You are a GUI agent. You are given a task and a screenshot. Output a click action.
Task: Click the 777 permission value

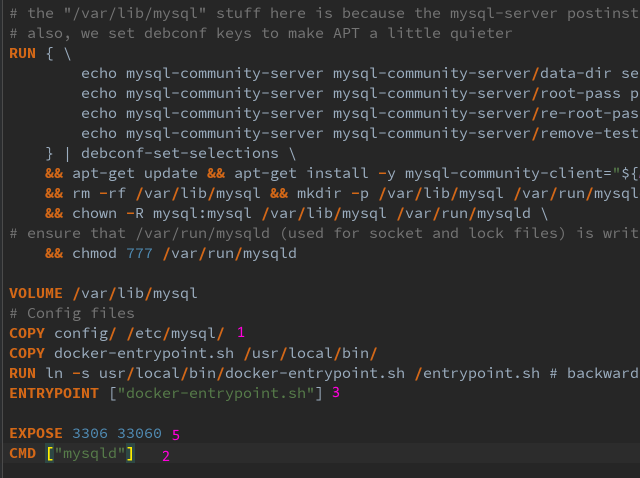click(x=139, y=253)
